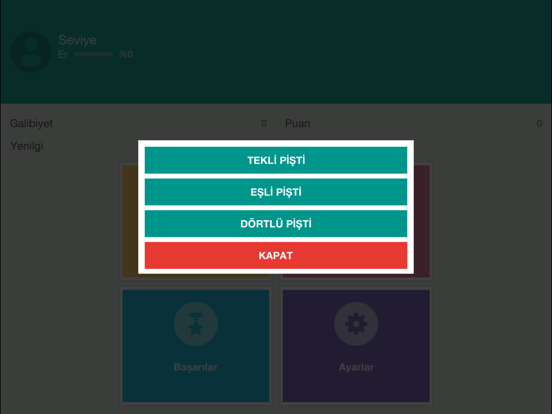Viewport: 552px width, 414px height.
Task: Click the Puan stat label
Action: (x=297, y=124)
